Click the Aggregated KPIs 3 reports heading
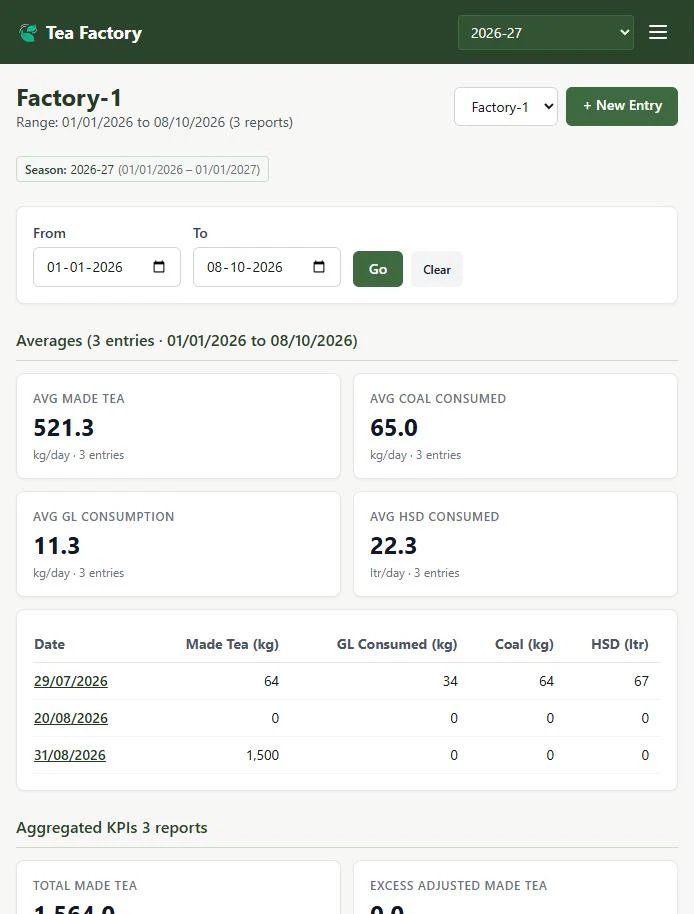Viewport: 694px width, 914px height. tap(112, 828)
